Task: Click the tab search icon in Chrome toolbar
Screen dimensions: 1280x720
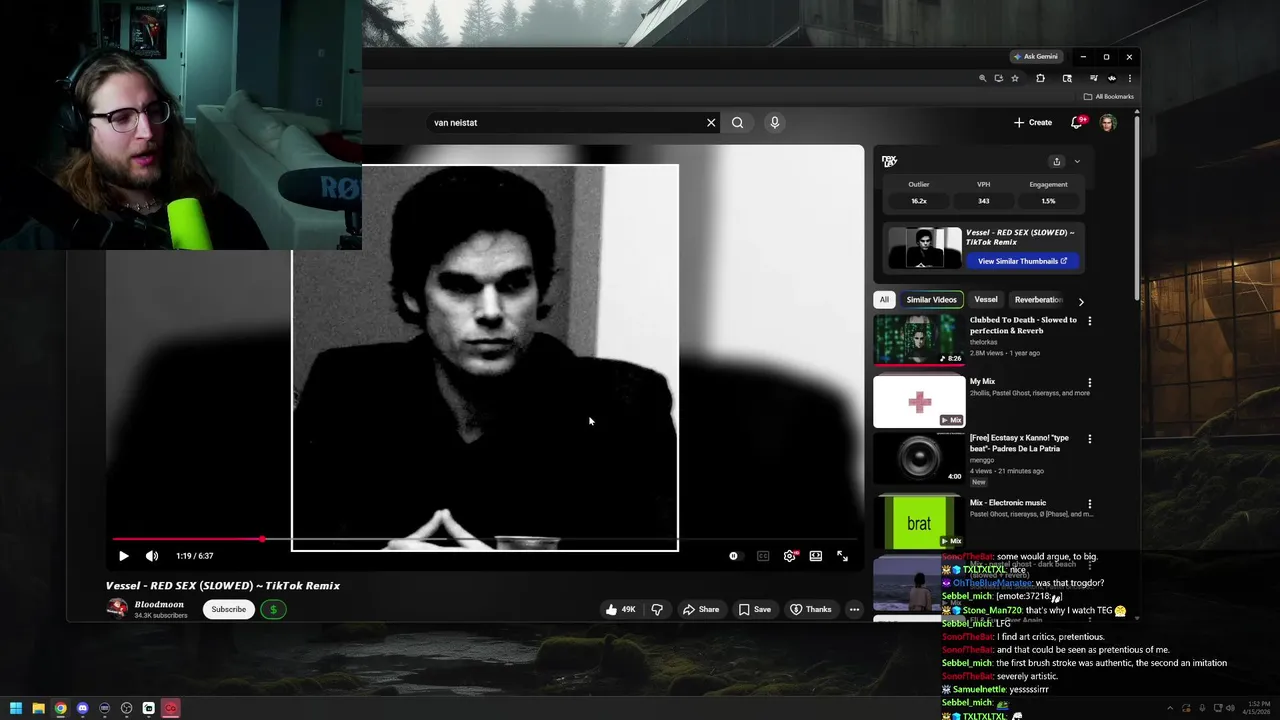Action: pos(1067,78)
